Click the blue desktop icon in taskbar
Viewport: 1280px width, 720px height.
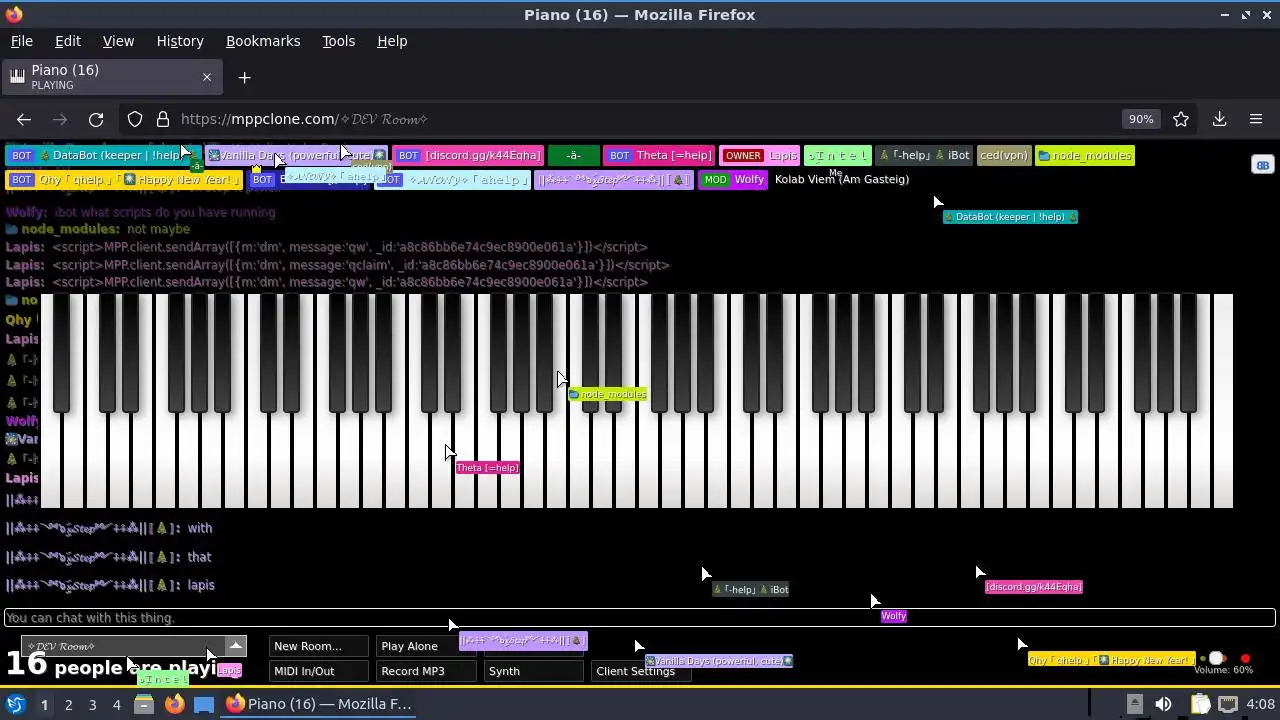click(x=204, y=704)
